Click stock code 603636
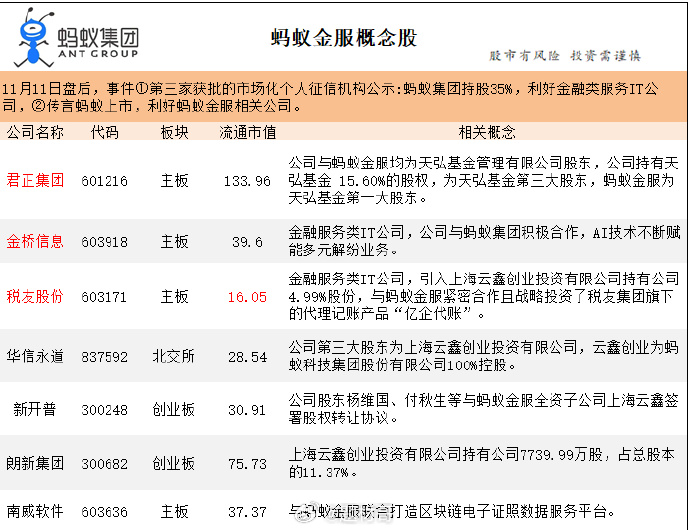690x530 pixels. tap(105, 512)
